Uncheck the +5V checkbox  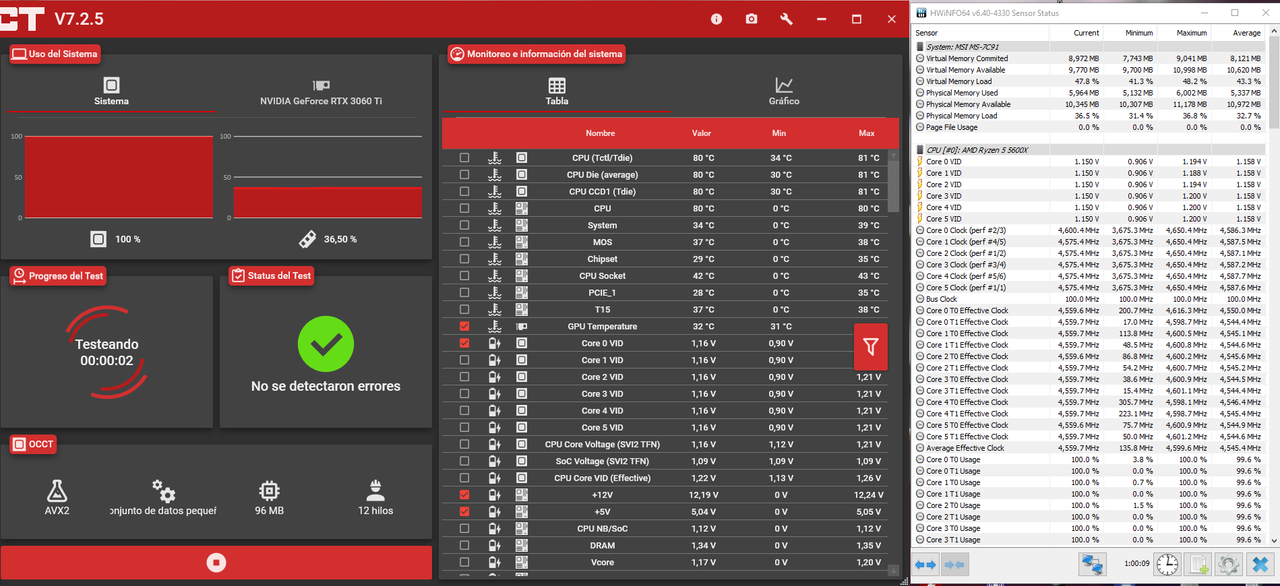click(464, 511)
